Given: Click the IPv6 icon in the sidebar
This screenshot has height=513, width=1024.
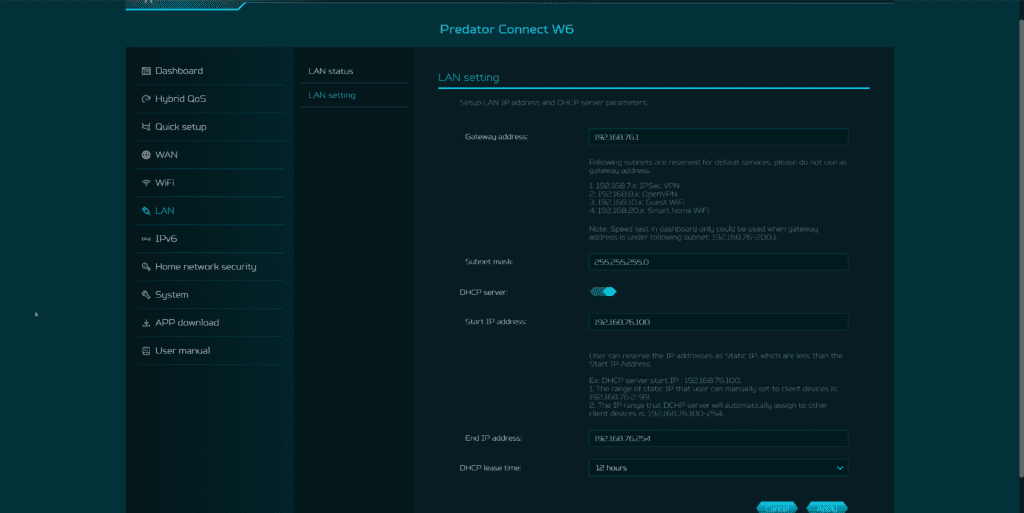Looking at the screenshot, I should (x=146, y=239).
